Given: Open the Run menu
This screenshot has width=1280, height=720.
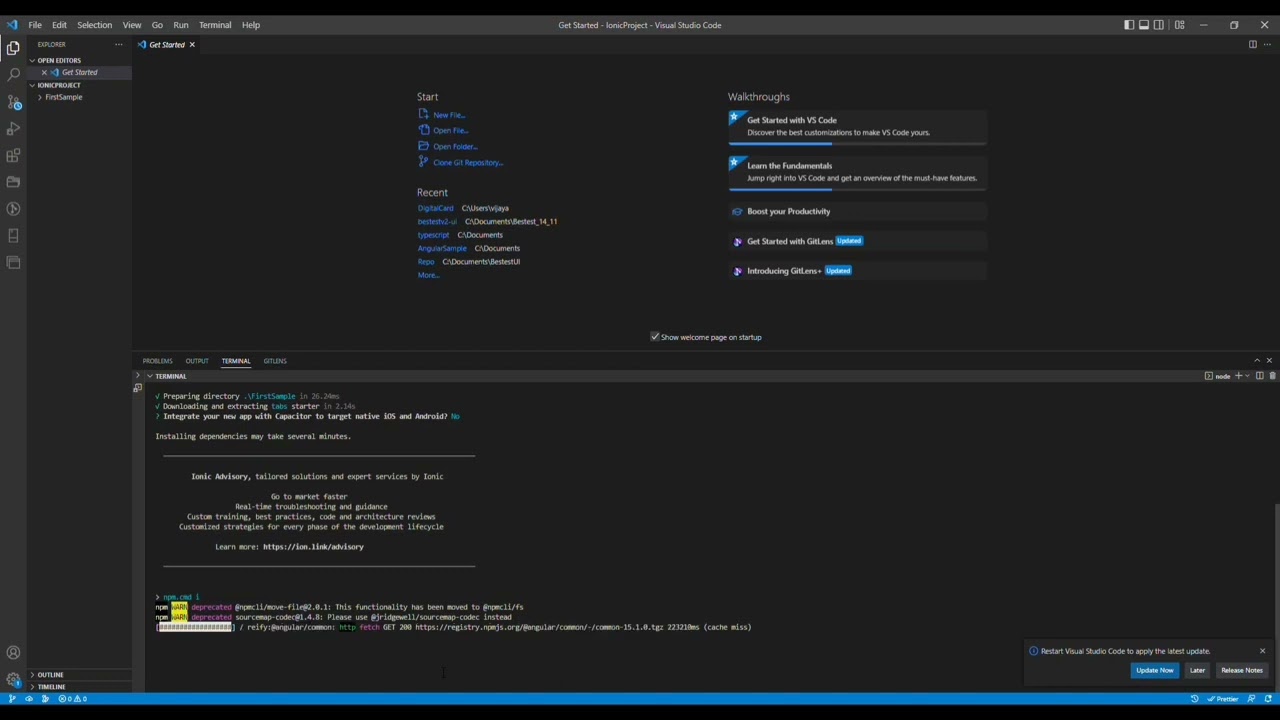Looking at the screenshot, I should point(181,25).
